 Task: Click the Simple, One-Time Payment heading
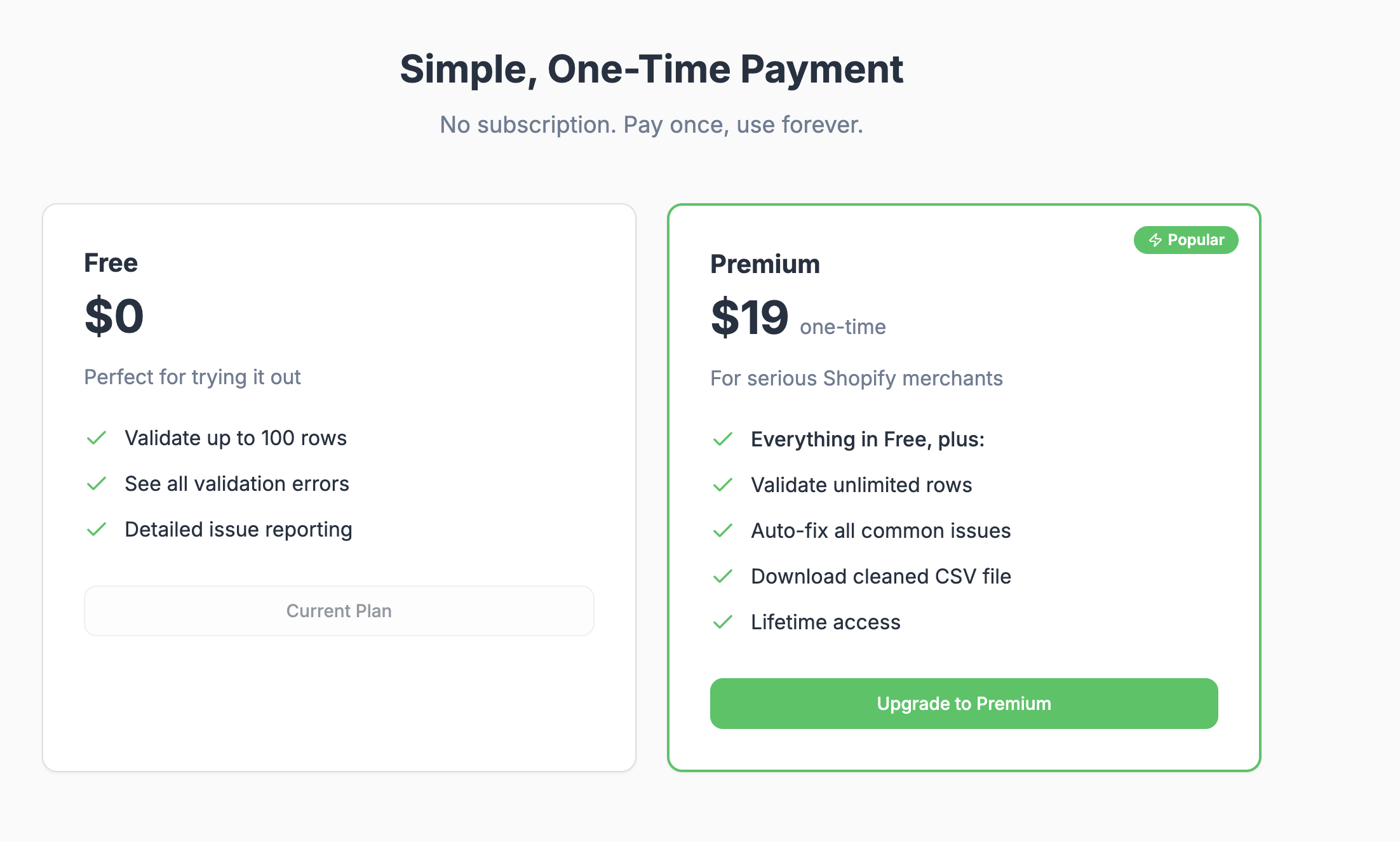coord(652,69)
